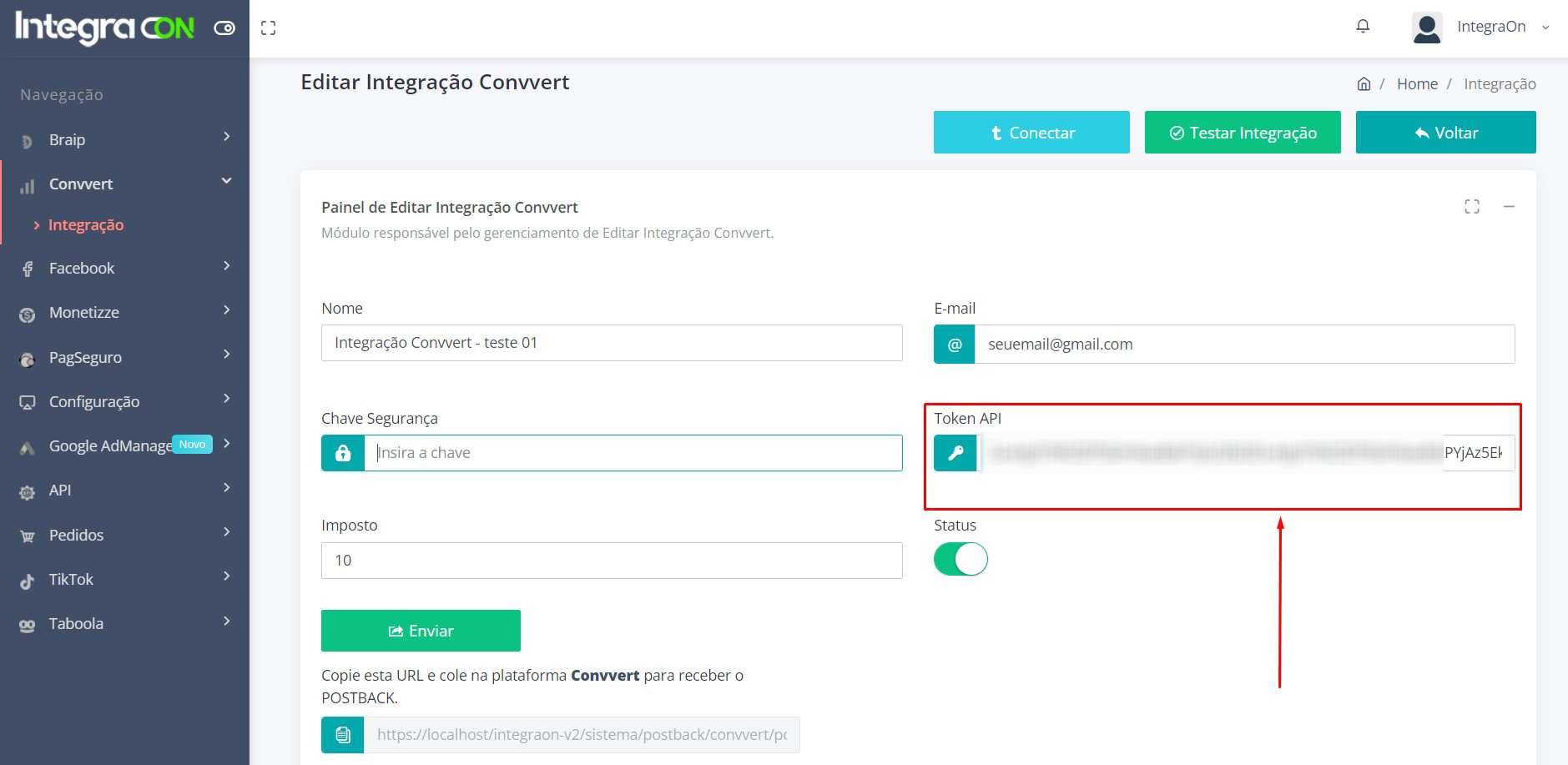Screen dimensions: 1568x765
Task: Open the IntegraOn user dropdown
Action: (1490, 27)
